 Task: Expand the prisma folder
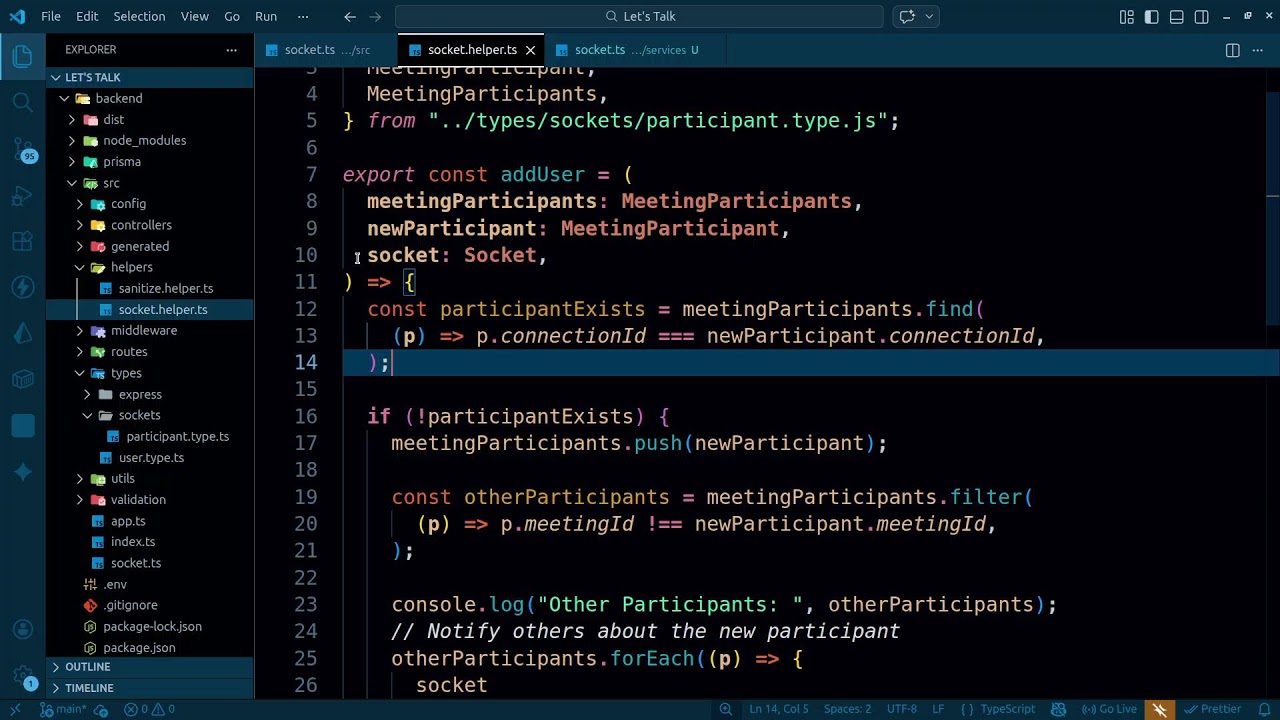coord(150,162)
